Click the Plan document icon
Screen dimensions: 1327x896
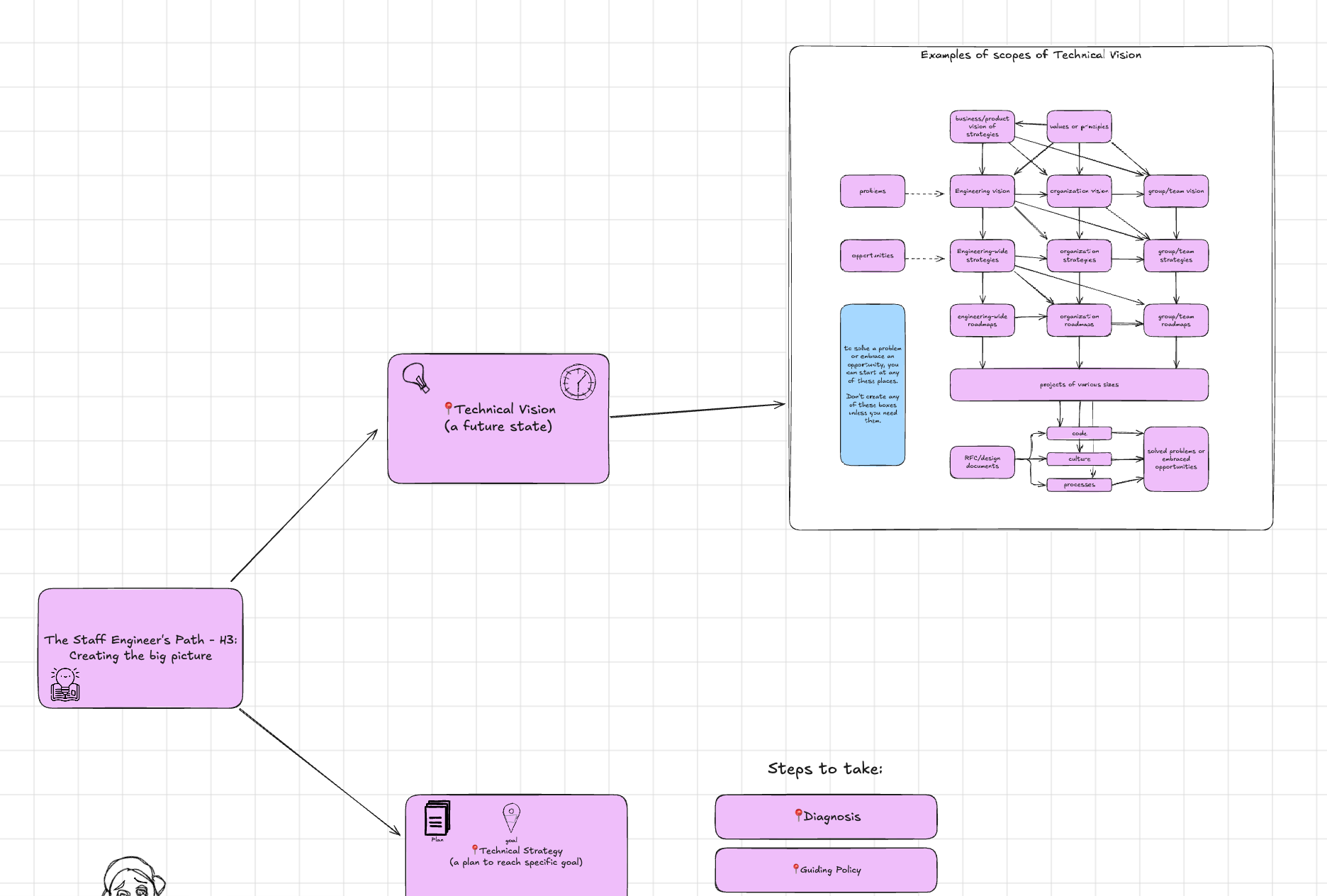click(x=437, y=819)
